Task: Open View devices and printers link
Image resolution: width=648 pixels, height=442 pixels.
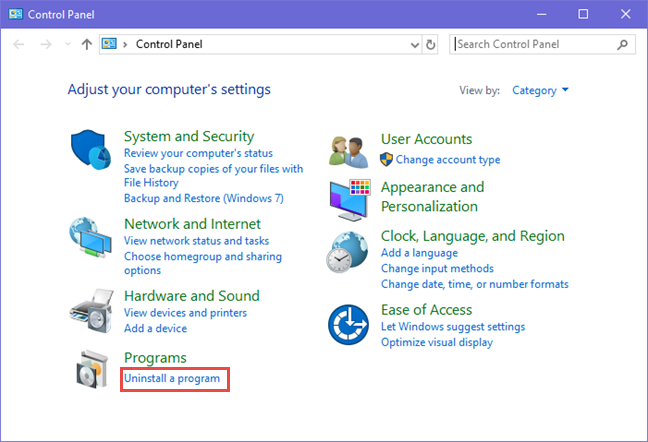Action: click(x=185, y=313)
